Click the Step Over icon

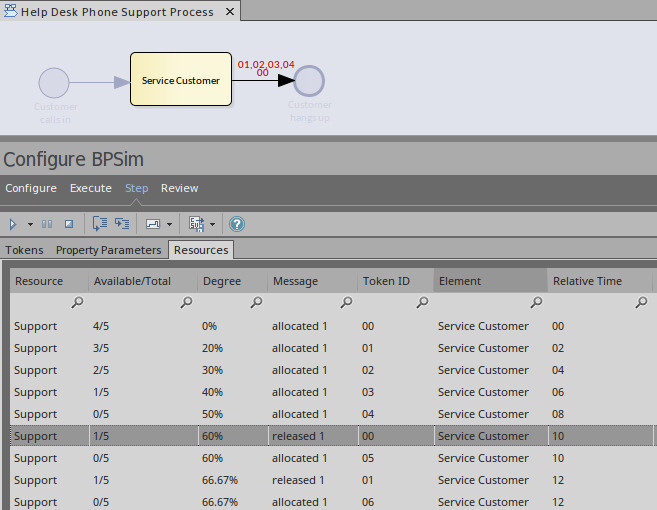click(x=122, y=224)
